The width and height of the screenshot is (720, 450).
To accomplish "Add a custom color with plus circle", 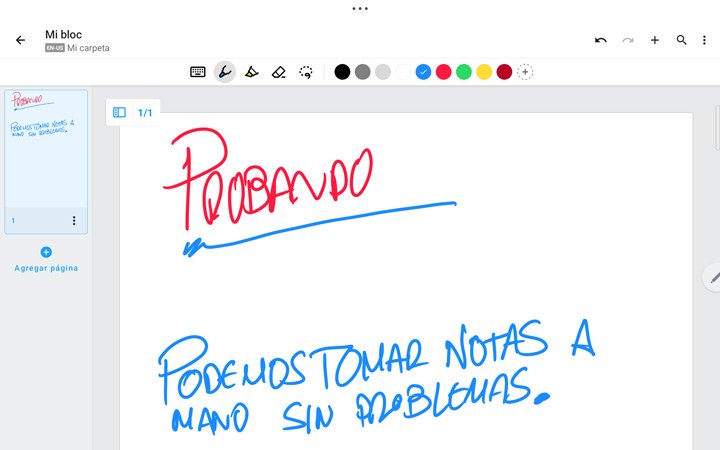I will point(525,72).
